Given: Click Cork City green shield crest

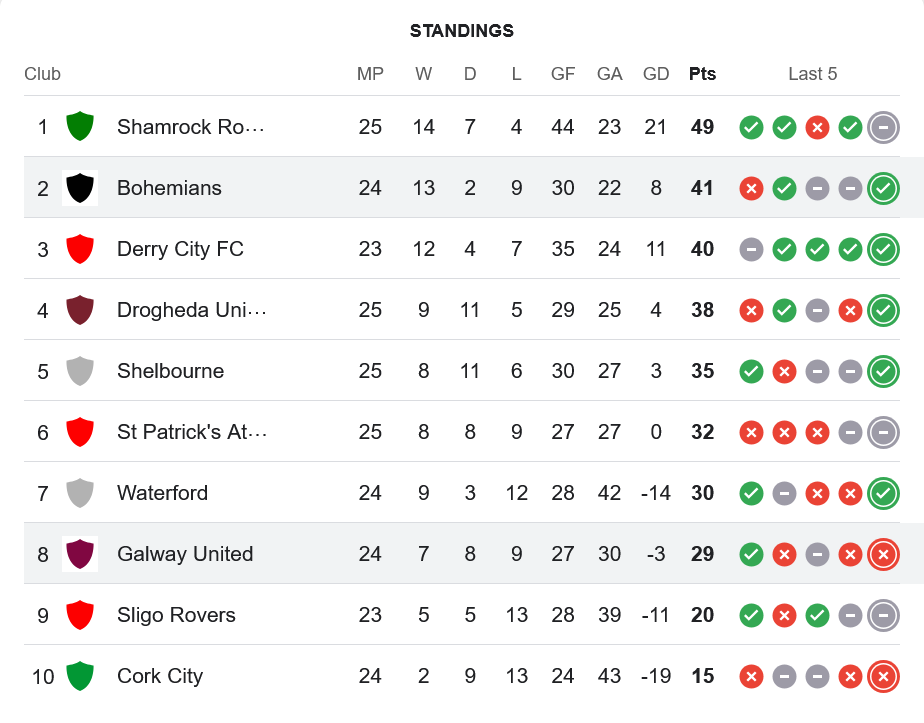Looking at the screenshot, I should pos(80,676).
